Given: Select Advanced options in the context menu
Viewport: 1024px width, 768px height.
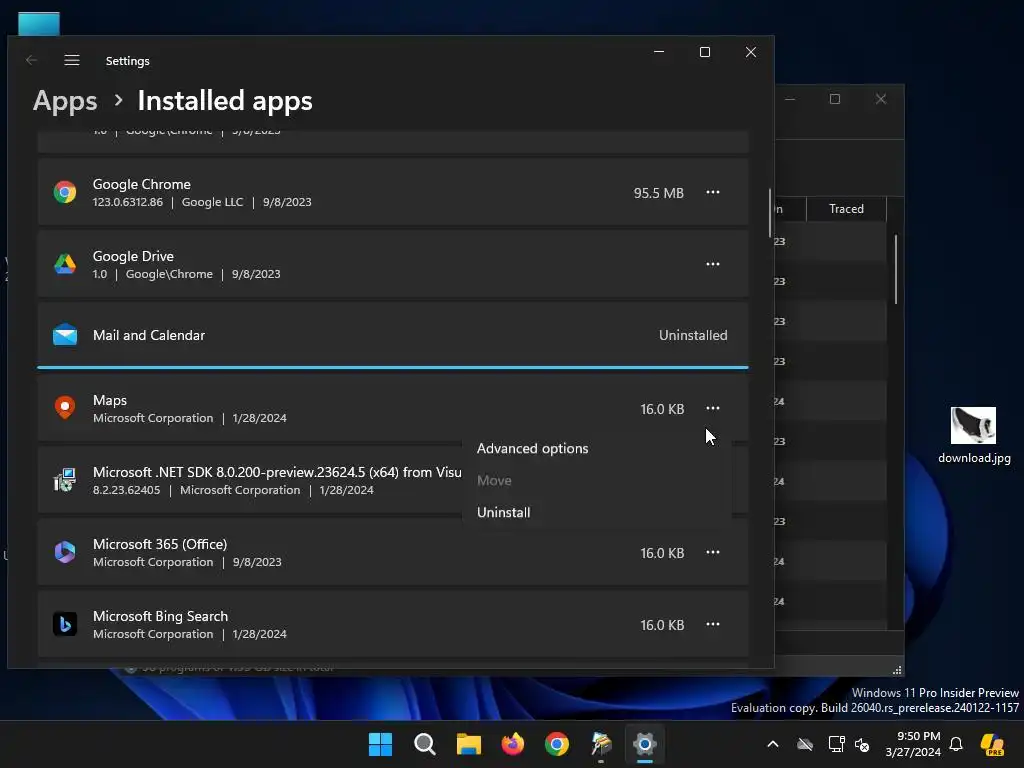Looking at the screenshot, I should [x=532, y=449].
